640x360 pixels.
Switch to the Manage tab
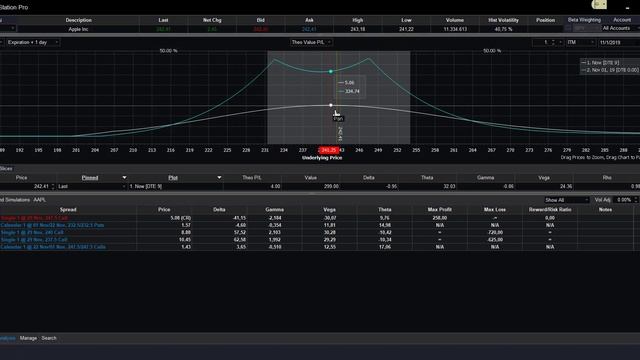click(x=28, y=338)
